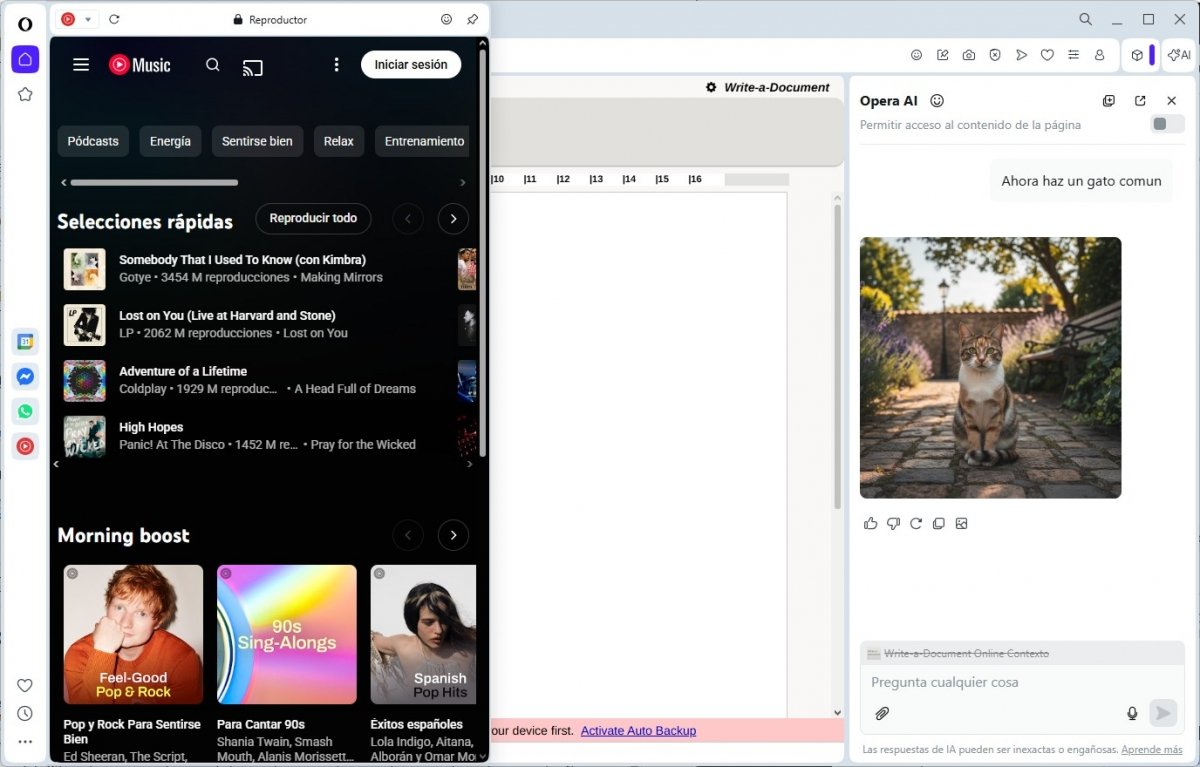
Task: Open the dropdown arrow beside the site icon
Action: (x=87, y=19)
